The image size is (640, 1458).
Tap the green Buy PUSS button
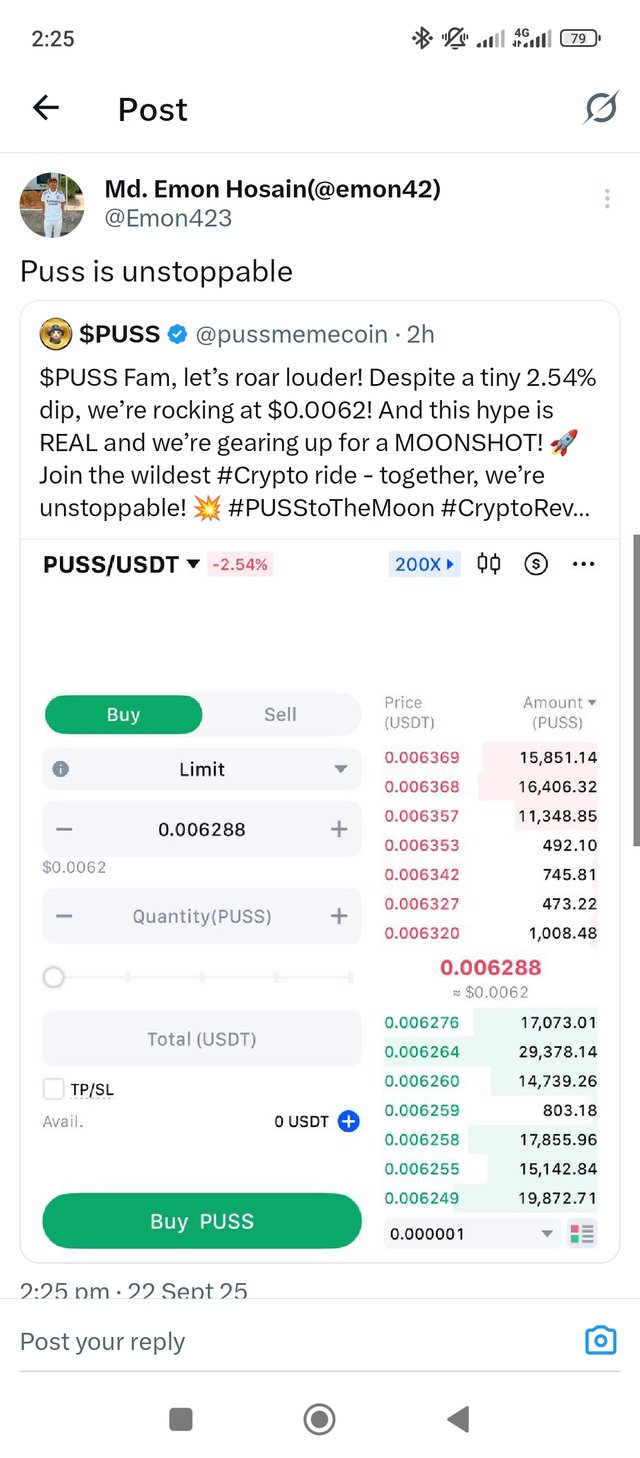[x=202, y=1221]
